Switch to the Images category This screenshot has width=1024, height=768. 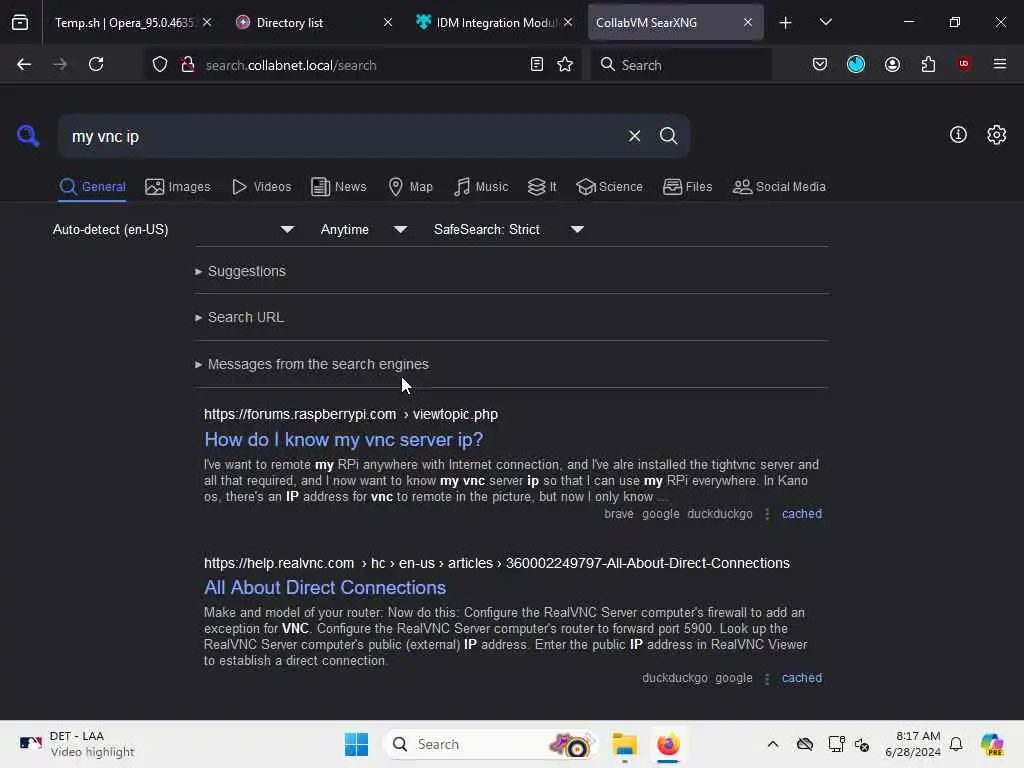[178, 187]
